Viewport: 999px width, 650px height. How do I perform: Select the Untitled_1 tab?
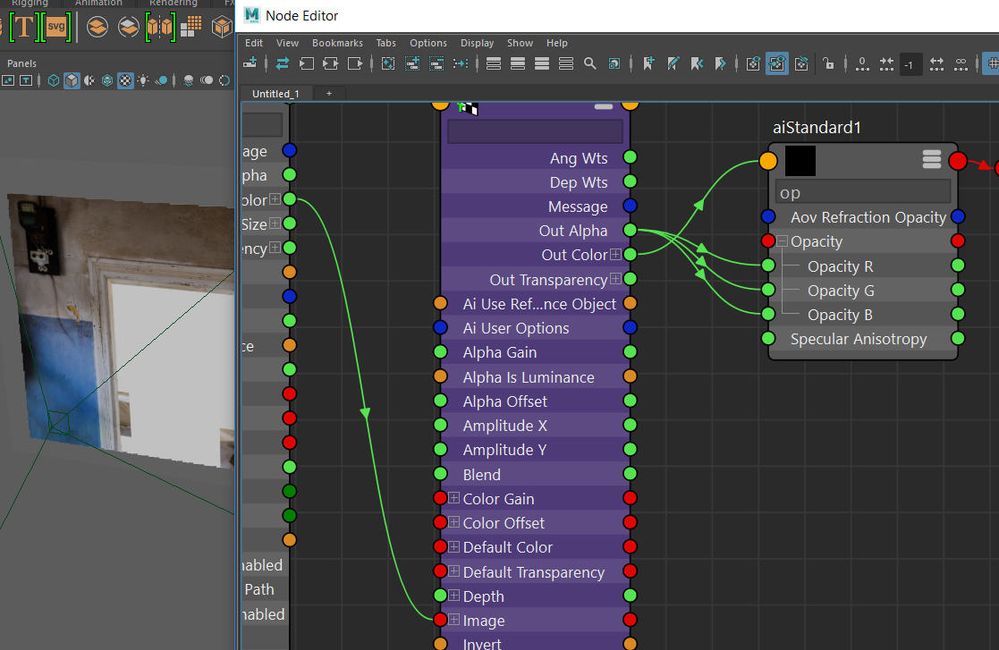coord(275,94)
